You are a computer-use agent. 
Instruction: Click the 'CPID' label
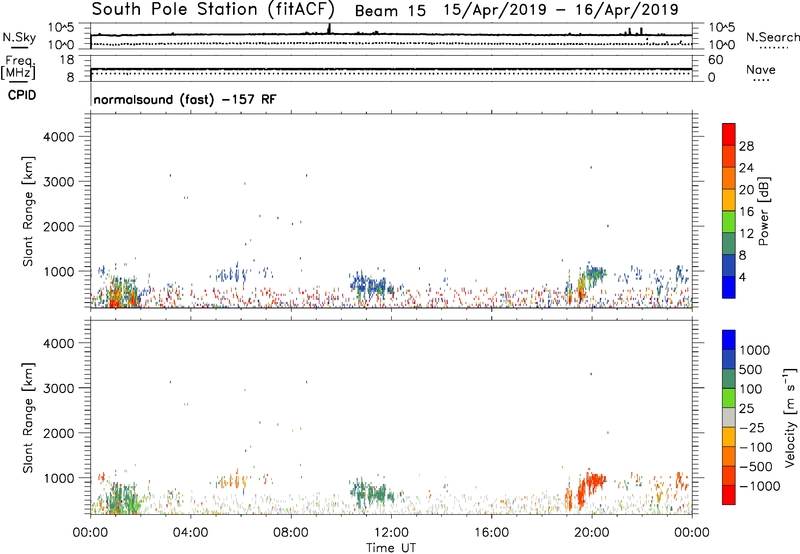[22, 95]
